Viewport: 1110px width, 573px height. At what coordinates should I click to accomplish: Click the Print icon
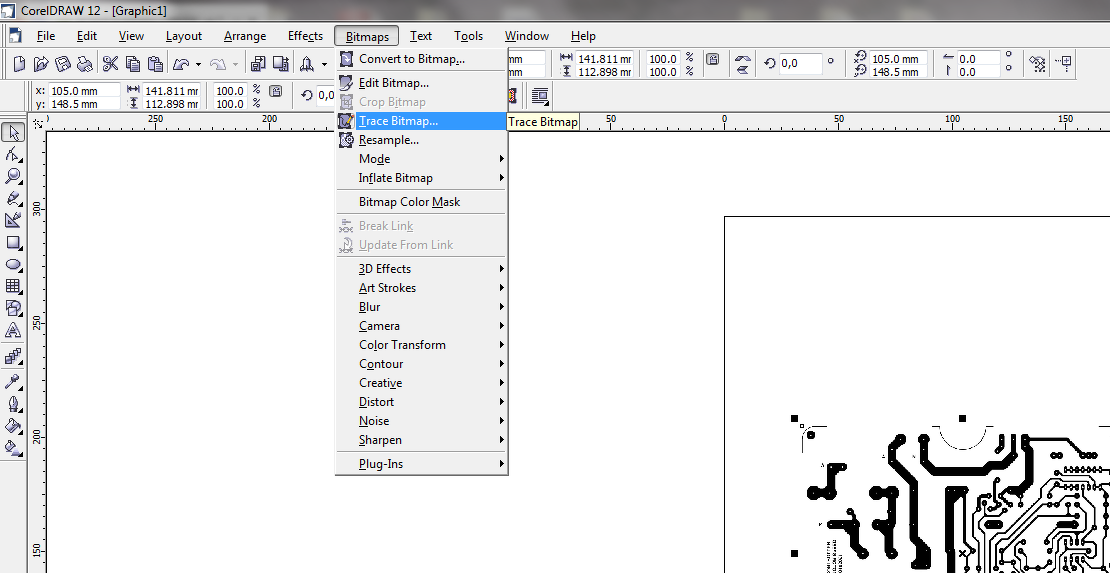pyautogui.click(x=85, y=64)
